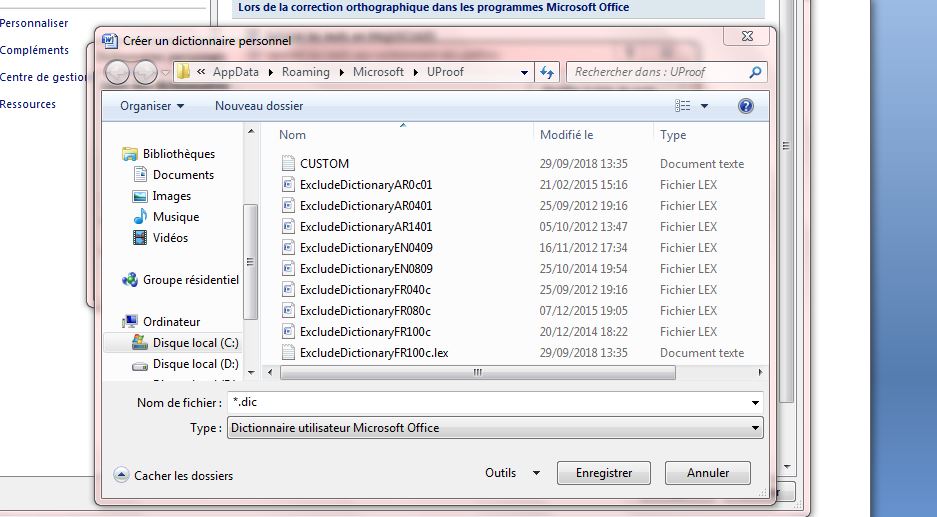
Task: Open the recent locations dropdown arrow
Action: [166, 73]
